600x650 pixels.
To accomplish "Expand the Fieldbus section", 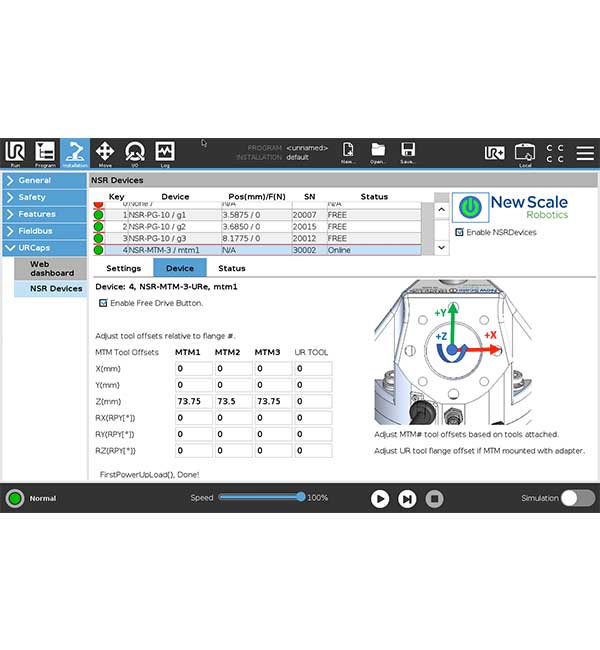I will (44, 231).
